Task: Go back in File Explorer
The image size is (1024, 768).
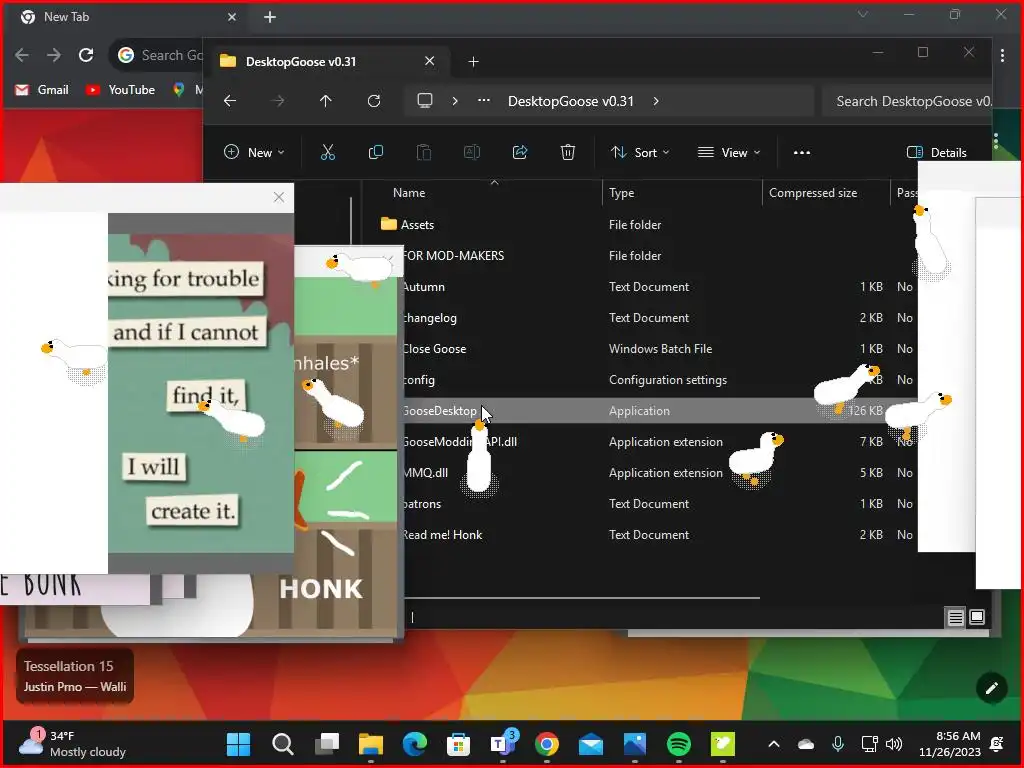Action: pyautogui.click(x=230, y=101)
